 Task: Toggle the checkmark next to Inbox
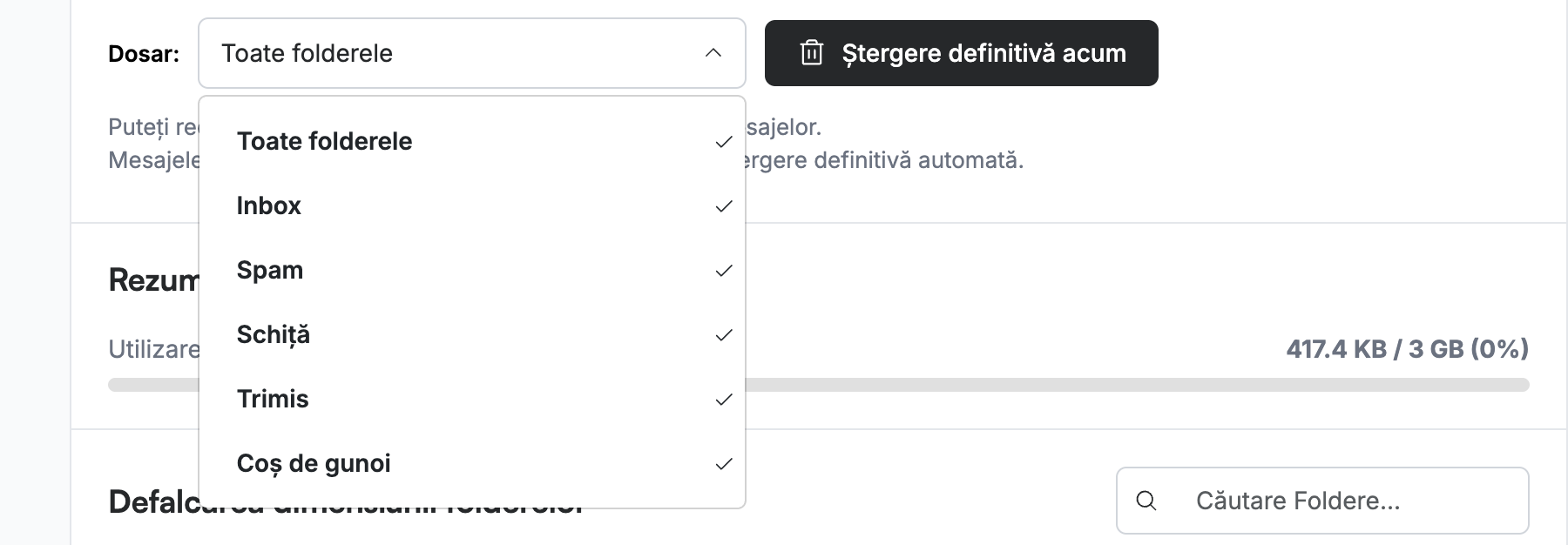(x=723, y=206)
